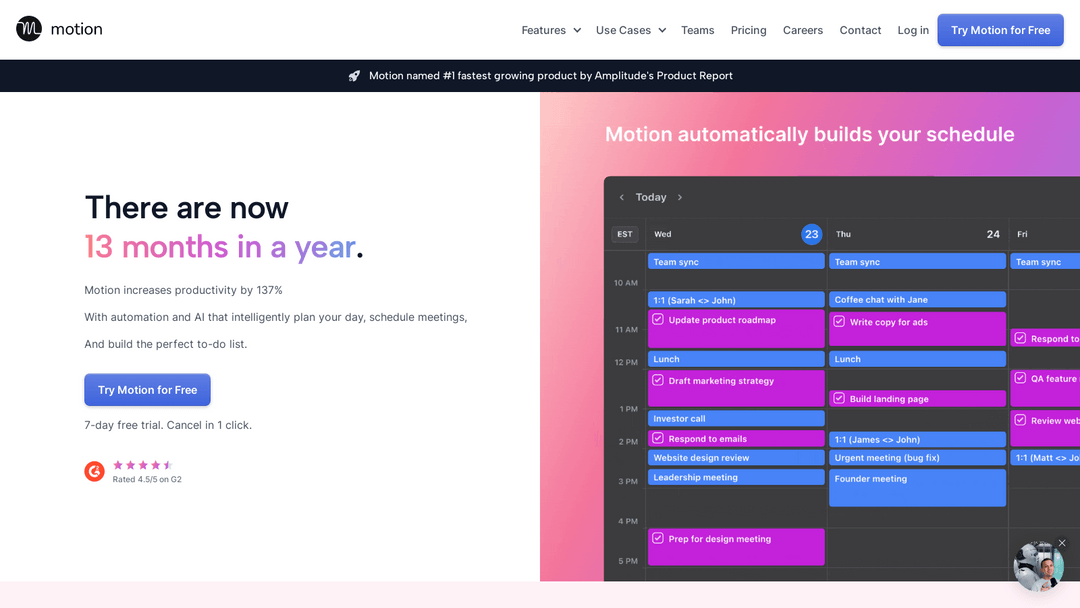This screenshot has width=1080, height=608.
Task: Open the Investor call event
Action: pos(736,418)
